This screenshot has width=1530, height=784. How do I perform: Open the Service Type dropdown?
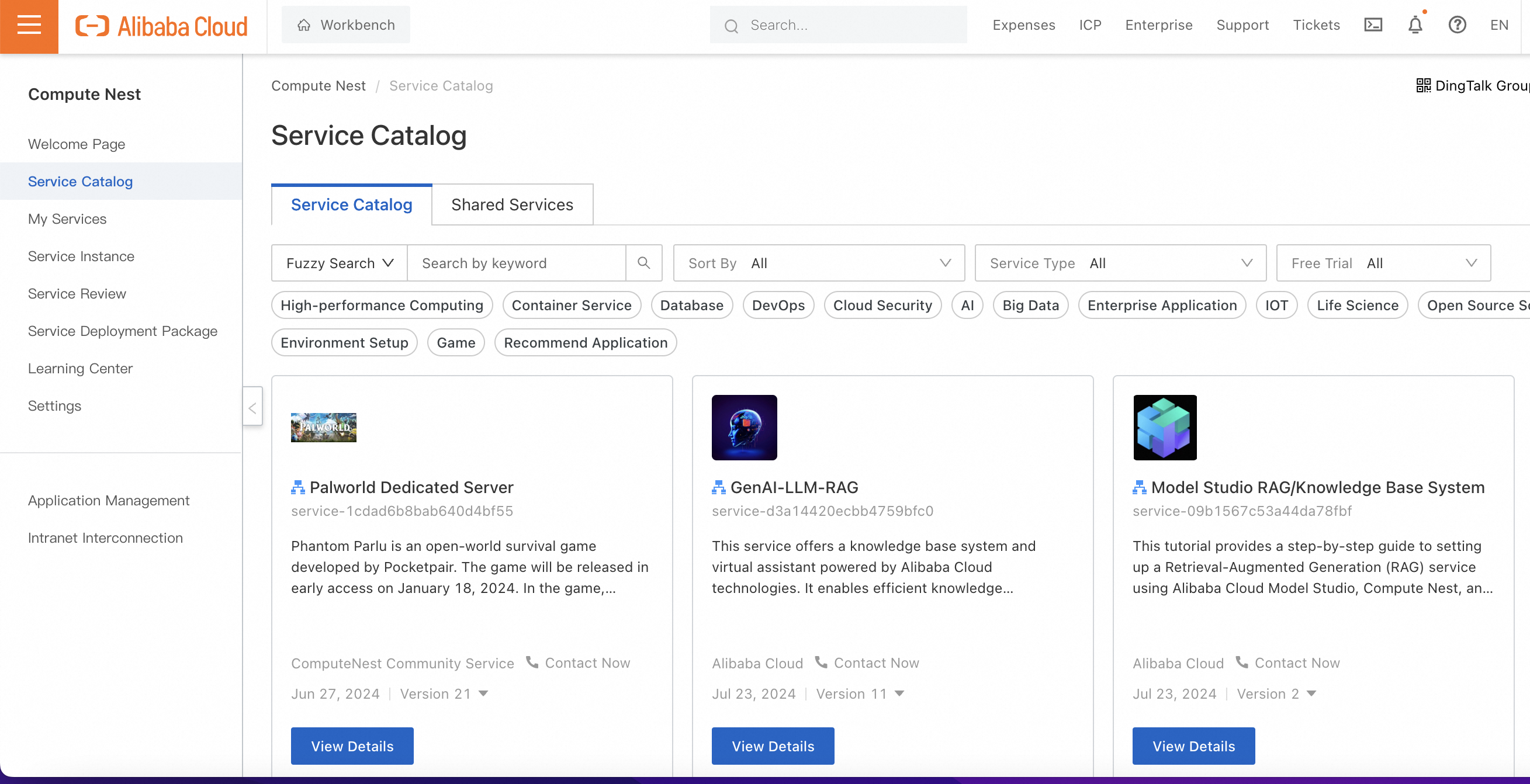coord(1120,262)
